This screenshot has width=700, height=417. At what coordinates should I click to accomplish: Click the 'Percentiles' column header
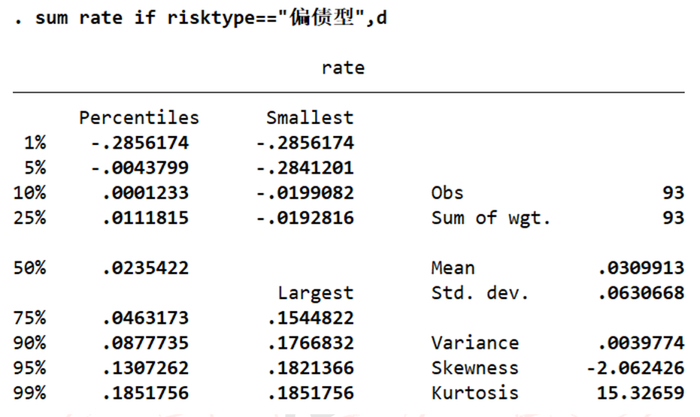139,118
